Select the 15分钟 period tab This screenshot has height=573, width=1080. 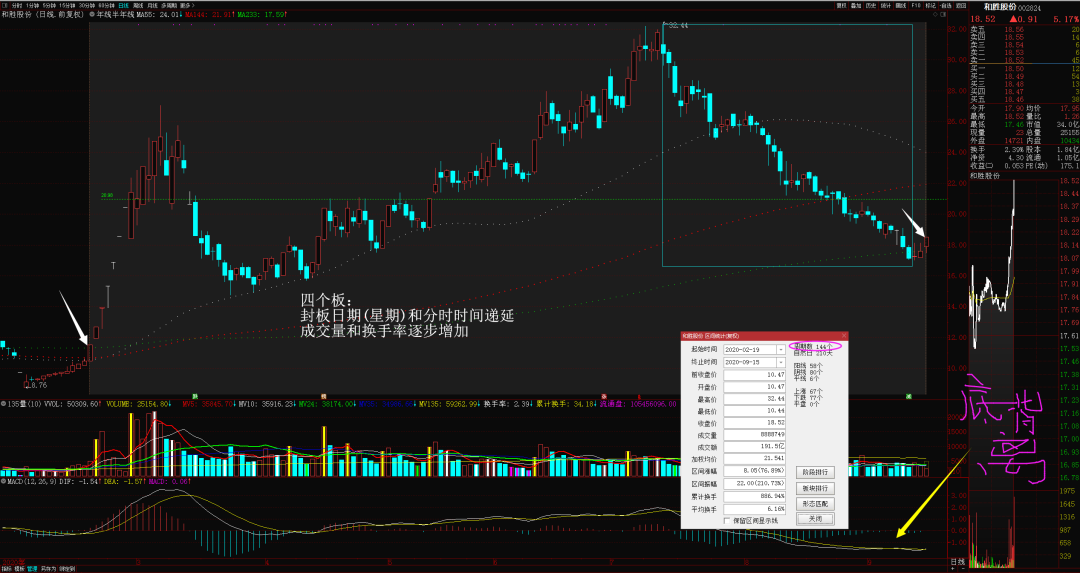pyautogui.click(x=68, y=6)
